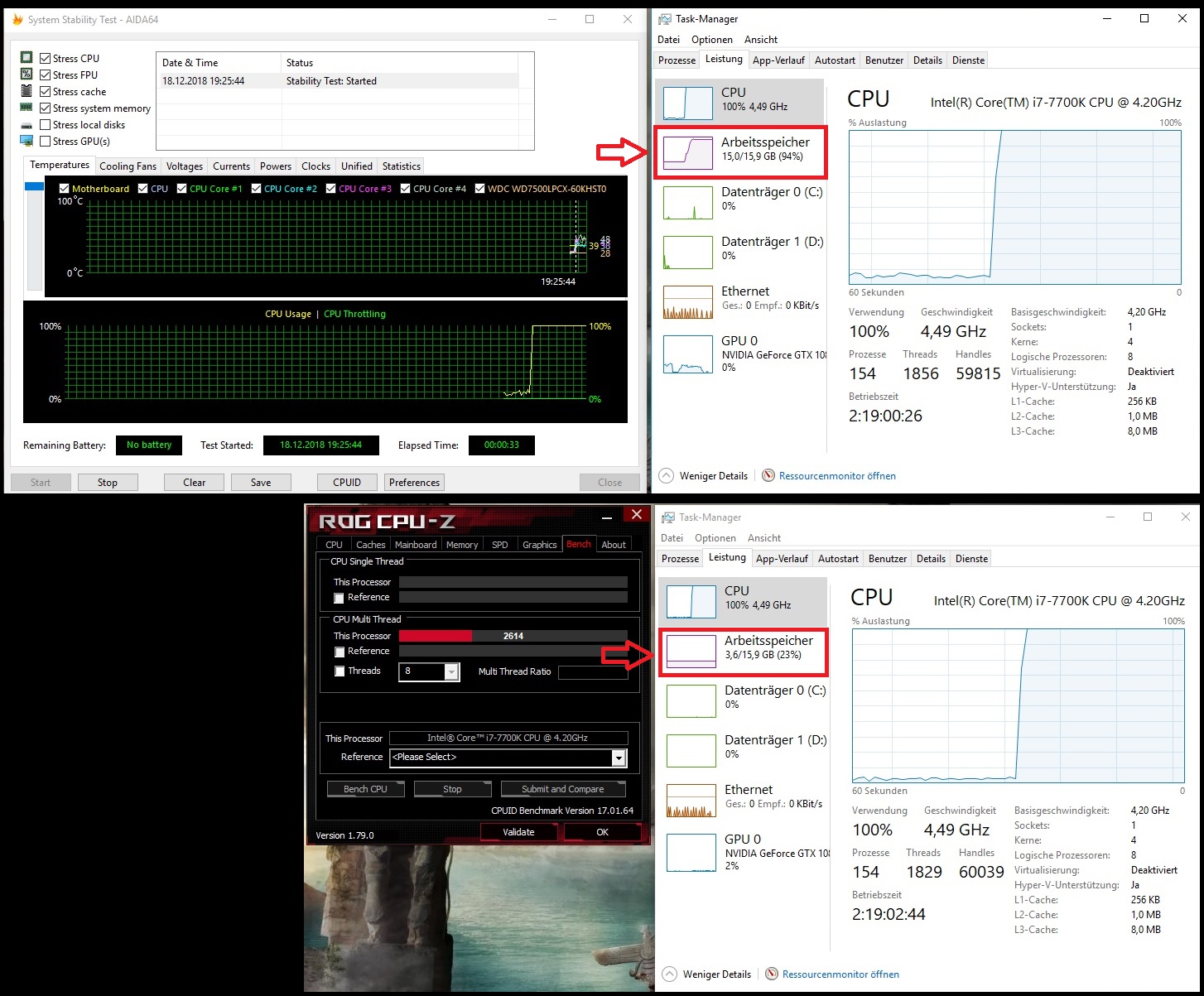This screenshot has width=1204, height=996.
Task: Close the ROG CPU-Z window
Action: pos(636,514)
